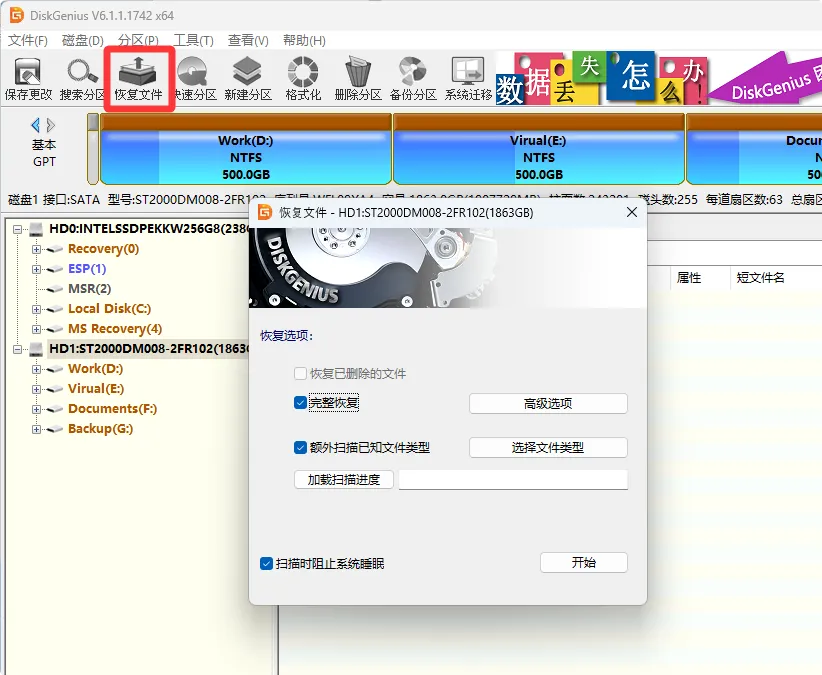The width and height of the screenshot is (822, 675).
Task: Open the 文件(F) menu
Action: pyautogui.click(x=28, y=40)
